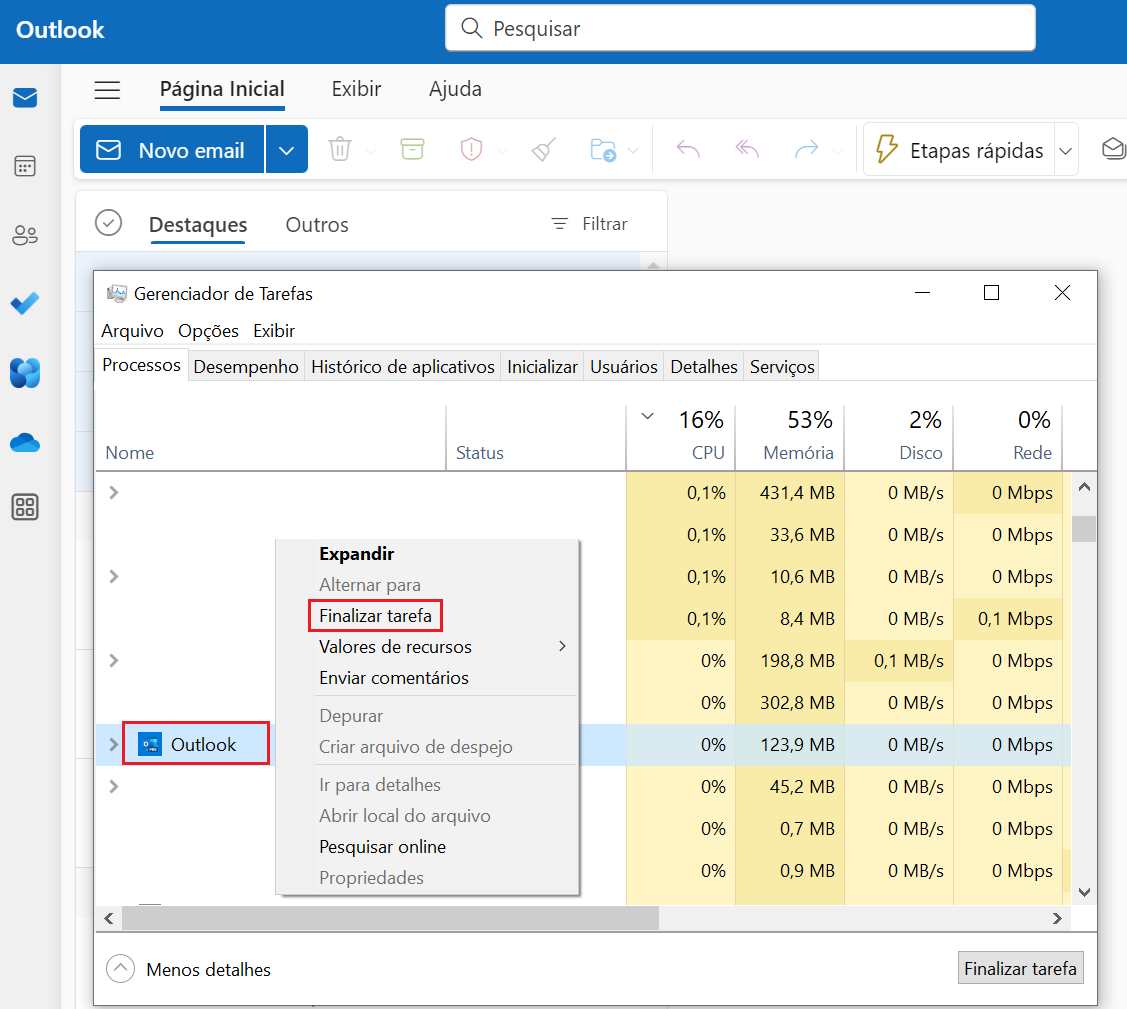Open the To Do checkmark app
Screen dimensions: 1127x1009
pos(25,303)
